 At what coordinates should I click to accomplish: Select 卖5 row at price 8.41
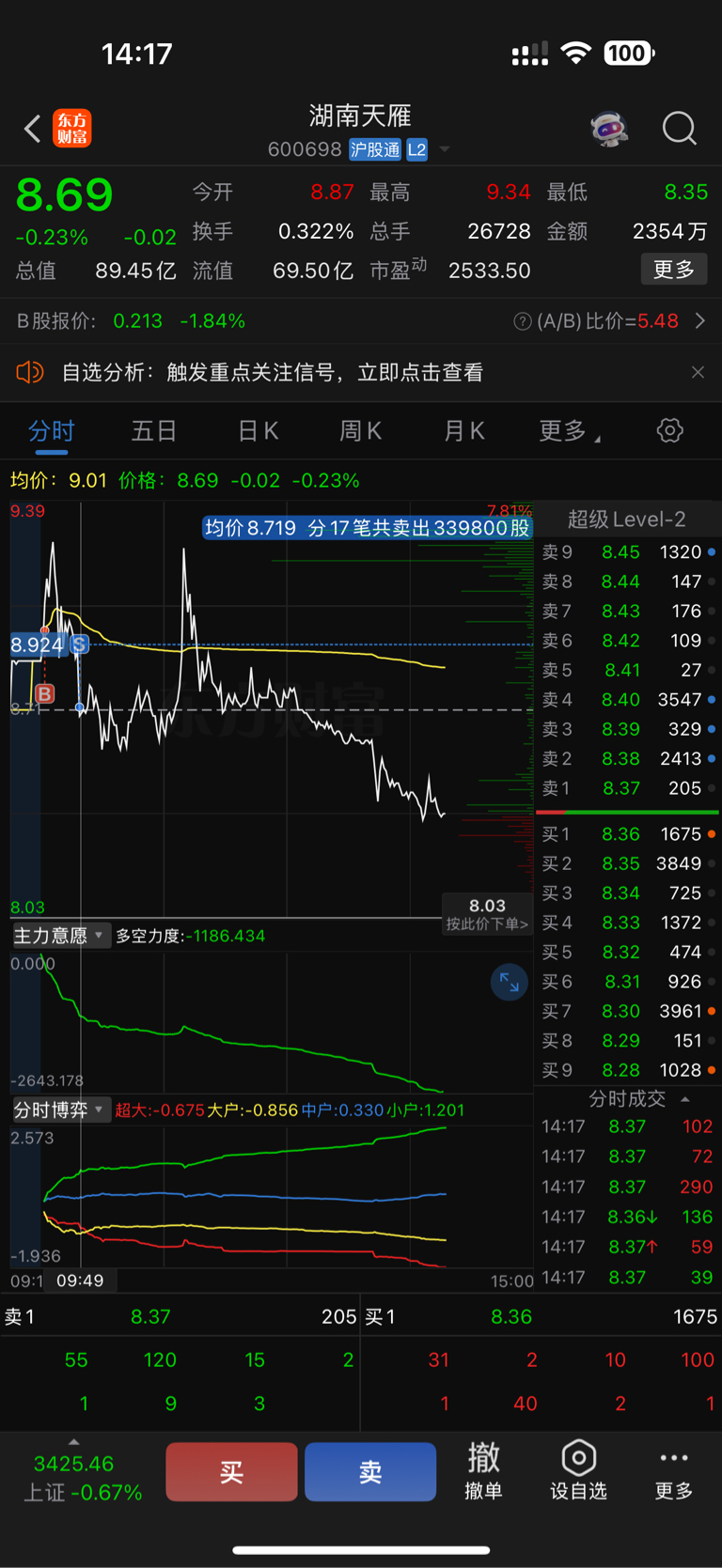click(x=627, y=670)
